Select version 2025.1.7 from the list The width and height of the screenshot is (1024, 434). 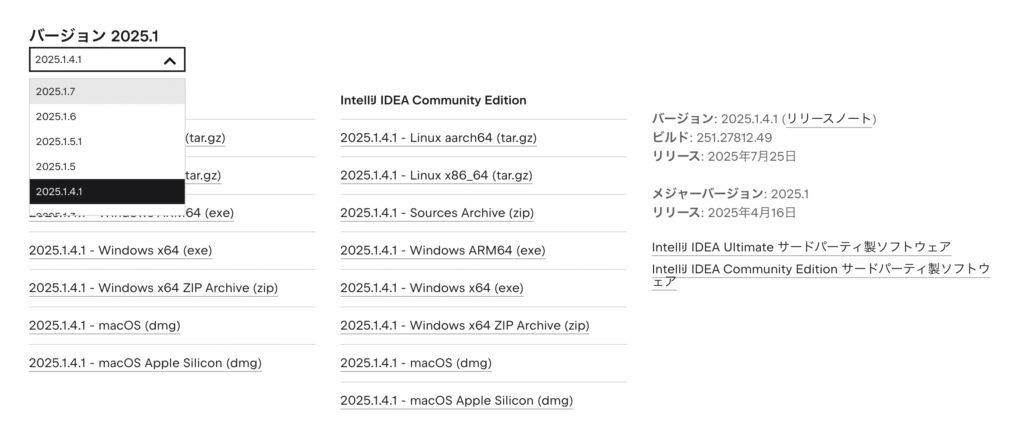click(106, 92)
